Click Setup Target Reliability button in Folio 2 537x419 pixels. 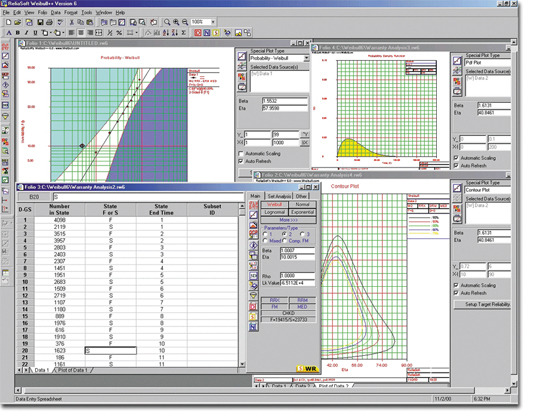click(483, 304)
